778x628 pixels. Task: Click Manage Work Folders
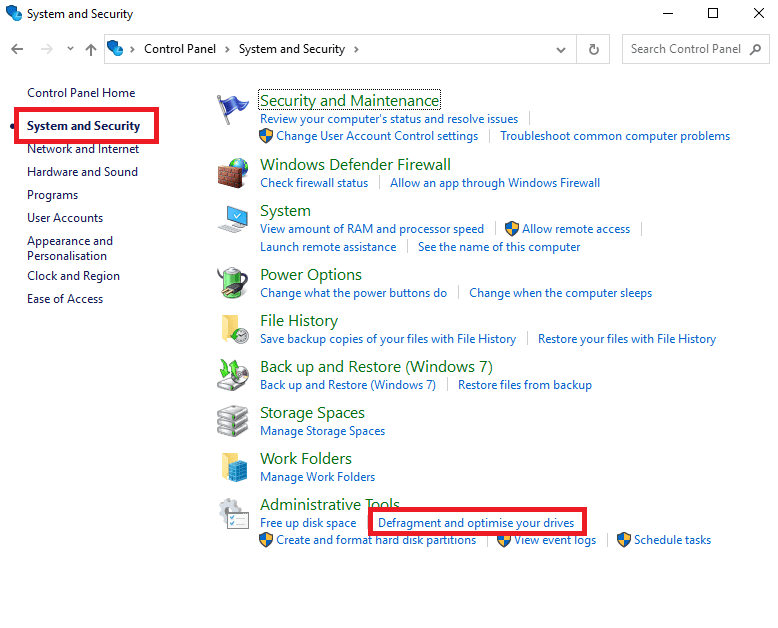[318, 477]
